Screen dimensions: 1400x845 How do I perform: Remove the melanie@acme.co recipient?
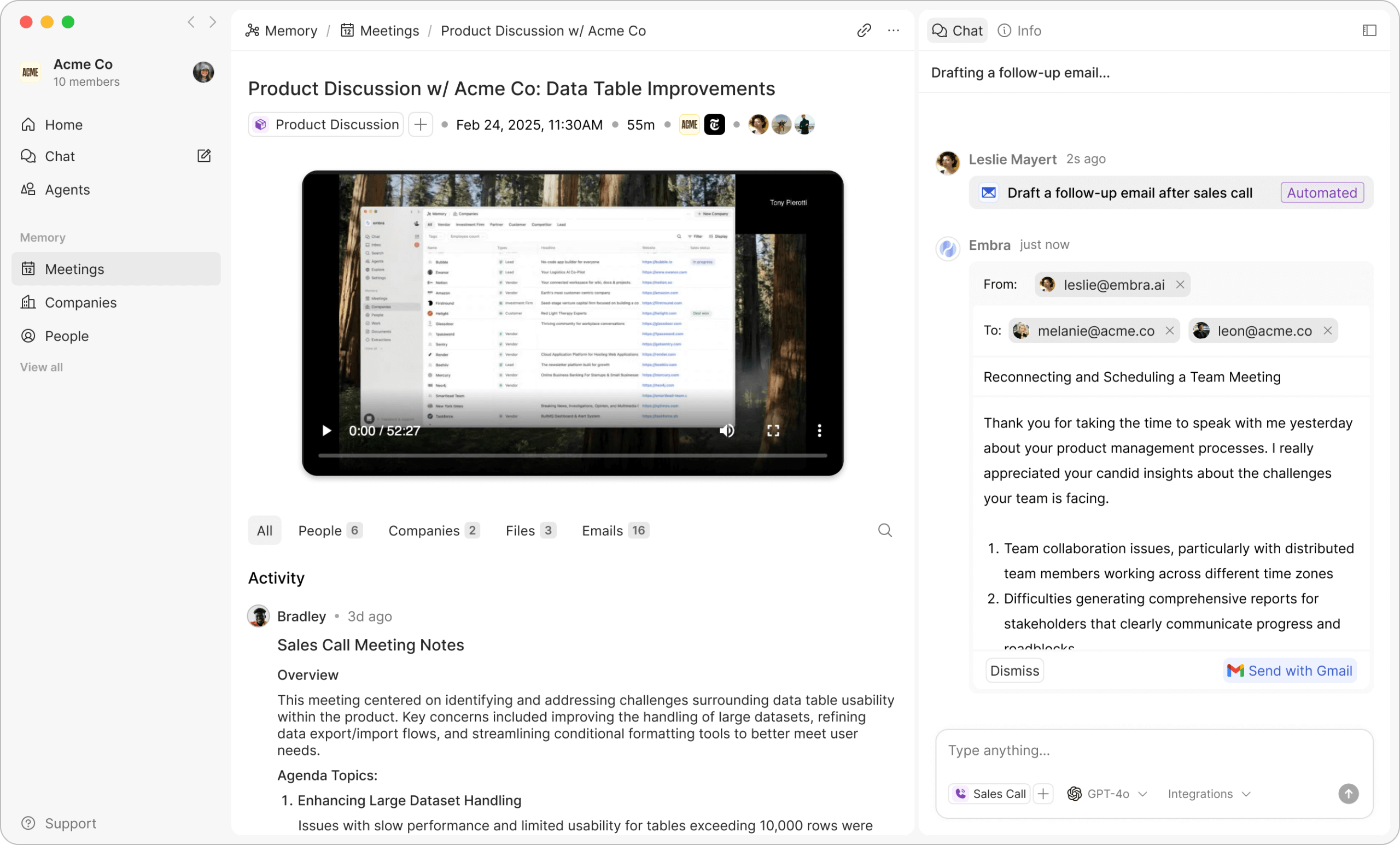1169,331
